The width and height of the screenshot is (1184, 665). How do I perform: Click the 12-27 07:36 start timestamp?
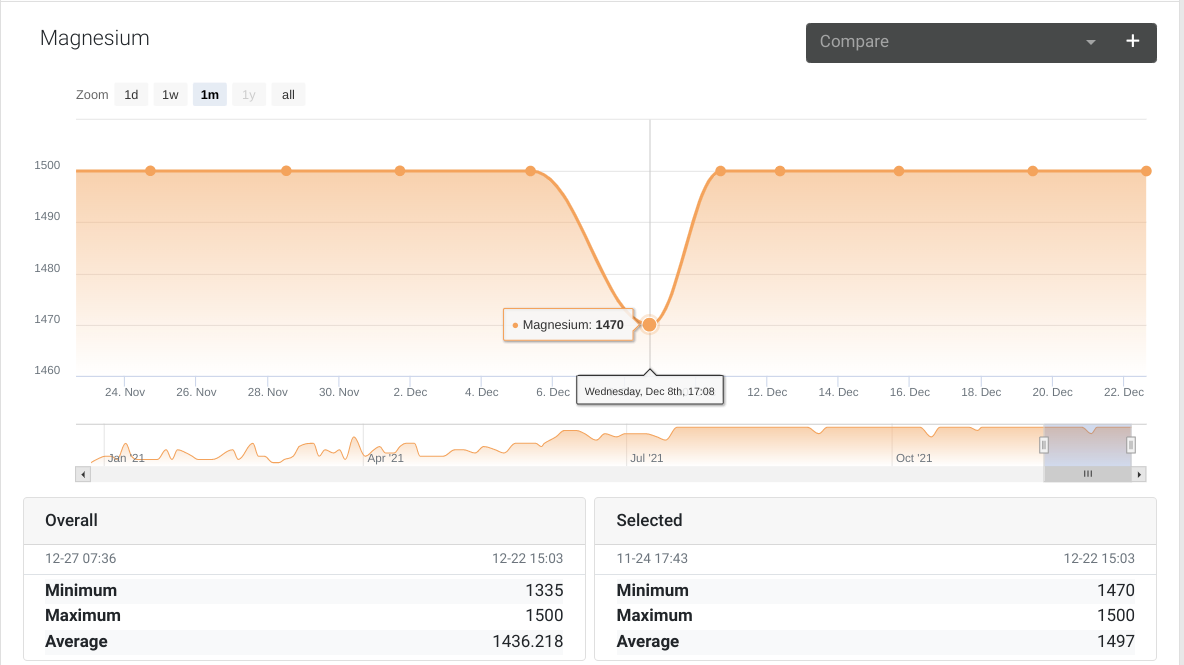pyautogui.click(x=80, y=559)
